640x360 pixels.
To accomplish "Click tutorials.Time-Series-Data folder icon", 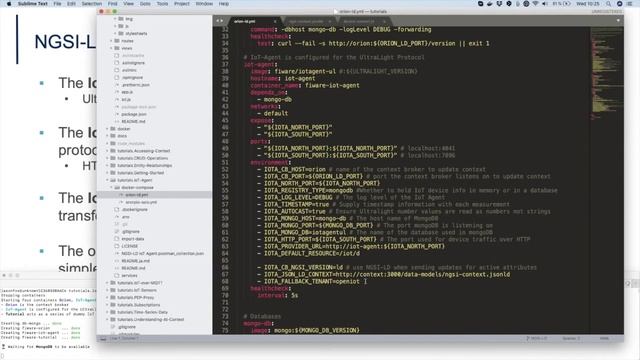I will click(x=113, y=312).
